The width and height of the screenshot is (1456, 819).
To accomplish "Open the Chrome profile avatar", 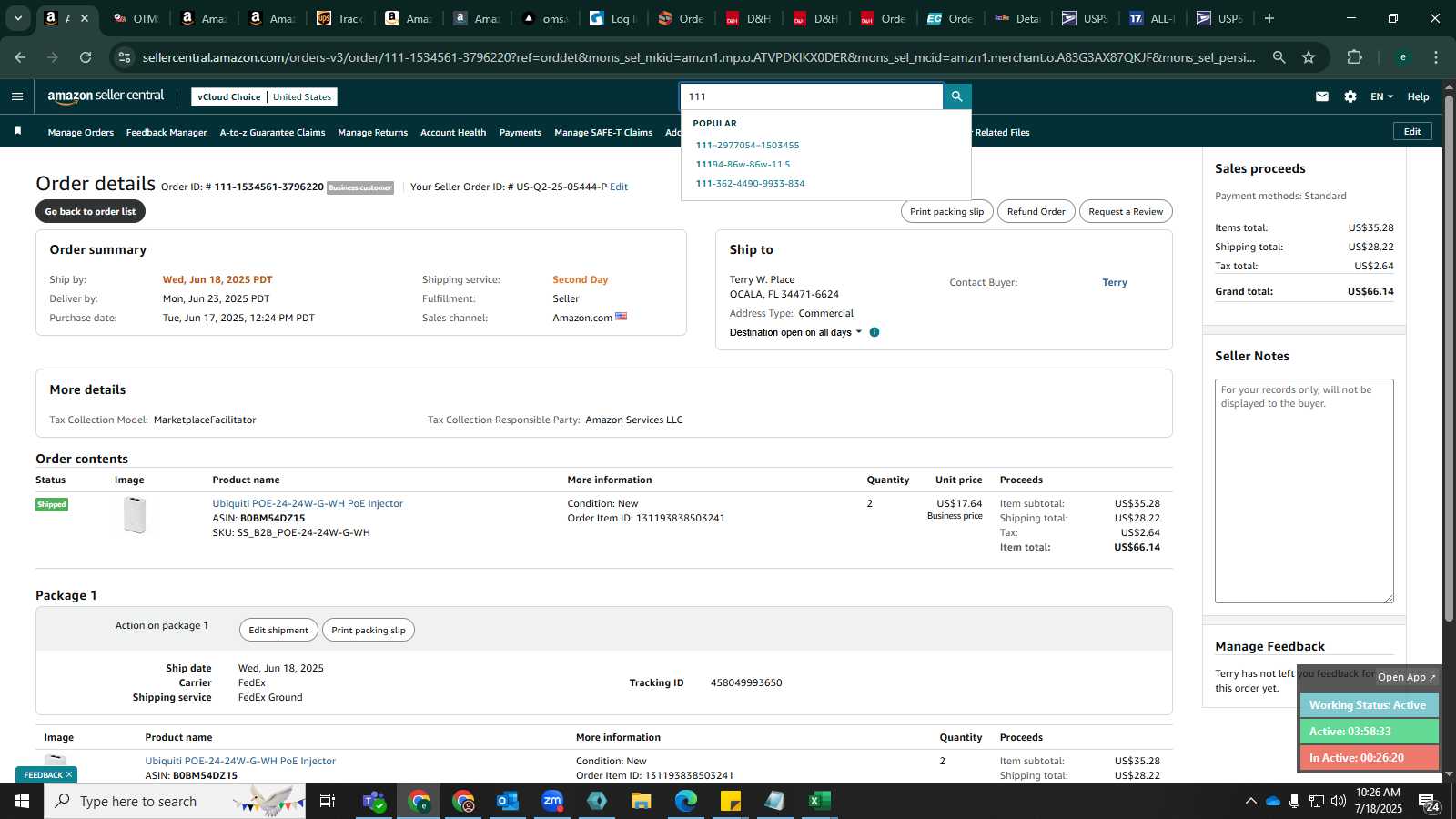I will coord(1403,57).
